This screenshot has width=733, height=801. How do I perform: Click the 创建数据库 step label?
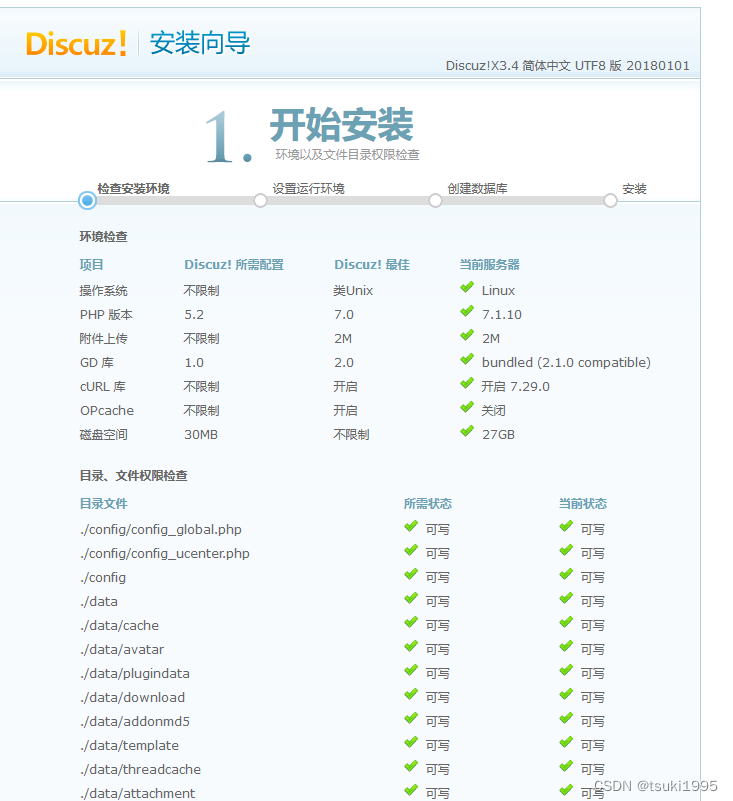pyautogui.click(x=478, y=189)
